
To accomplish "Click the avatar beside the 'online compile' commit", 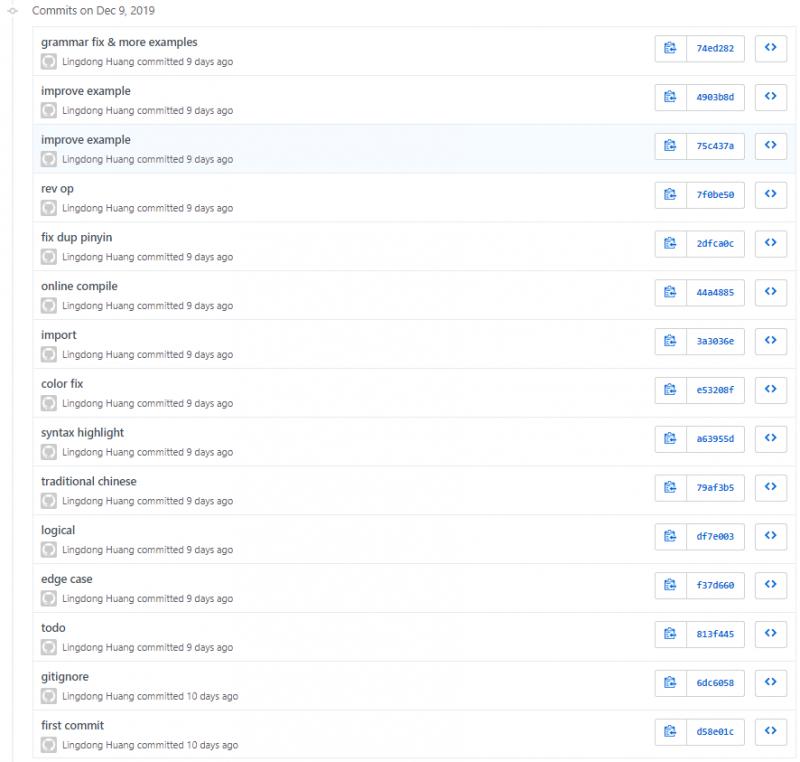I will [x=49, y=306].
